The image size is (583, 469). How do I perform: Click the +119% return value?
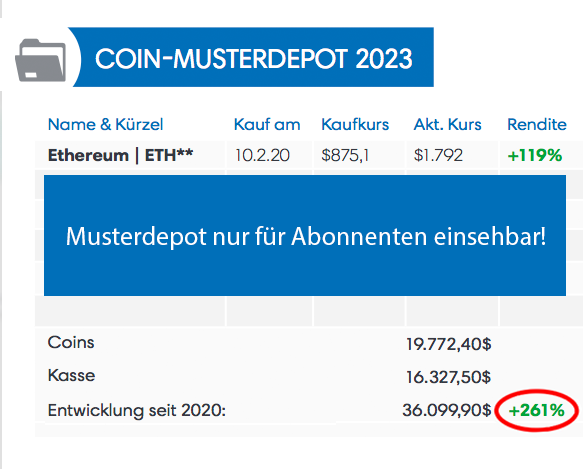(535, 155)
